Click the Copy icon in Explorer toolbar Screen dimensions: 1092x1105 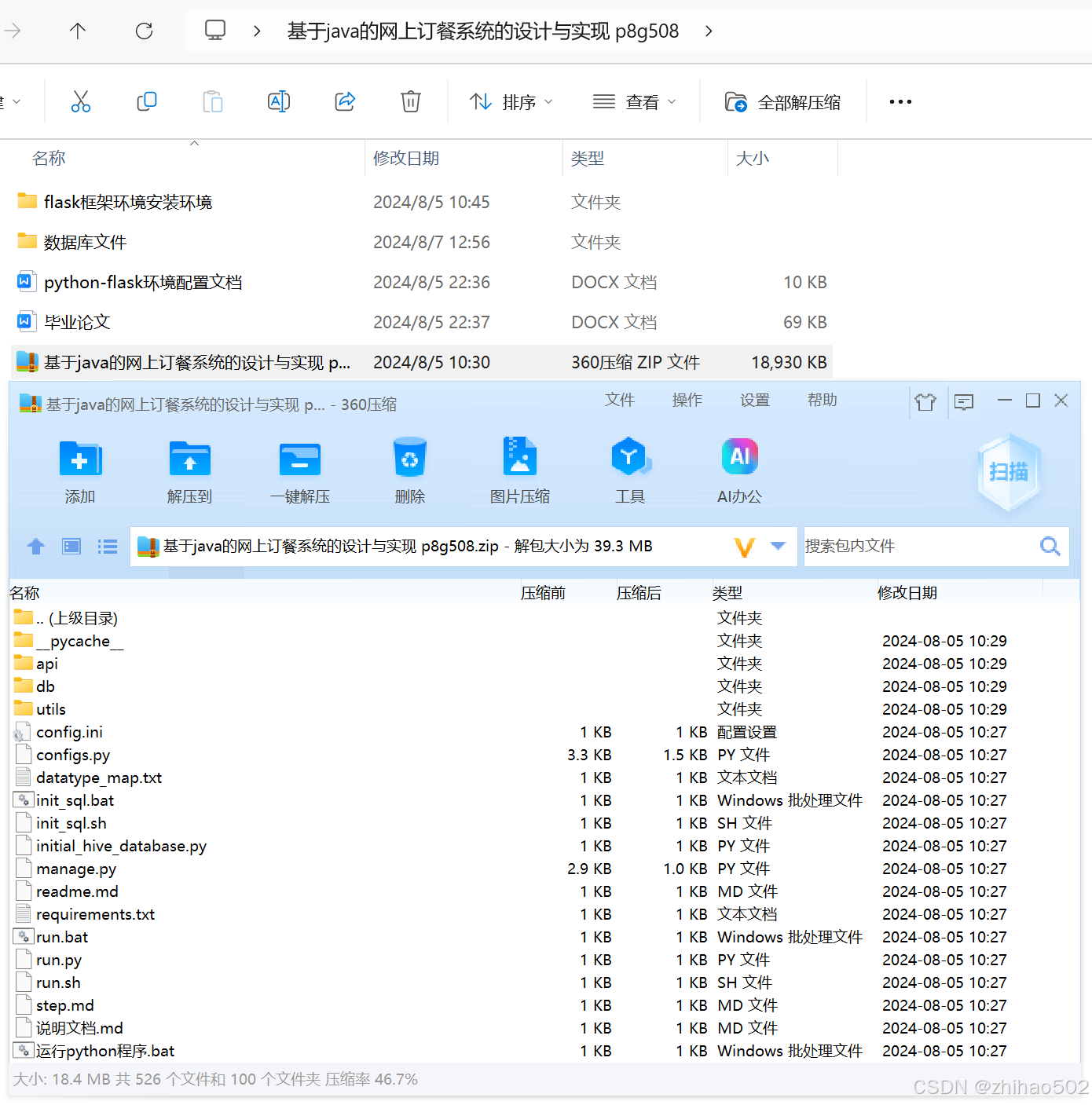(146, 101)
